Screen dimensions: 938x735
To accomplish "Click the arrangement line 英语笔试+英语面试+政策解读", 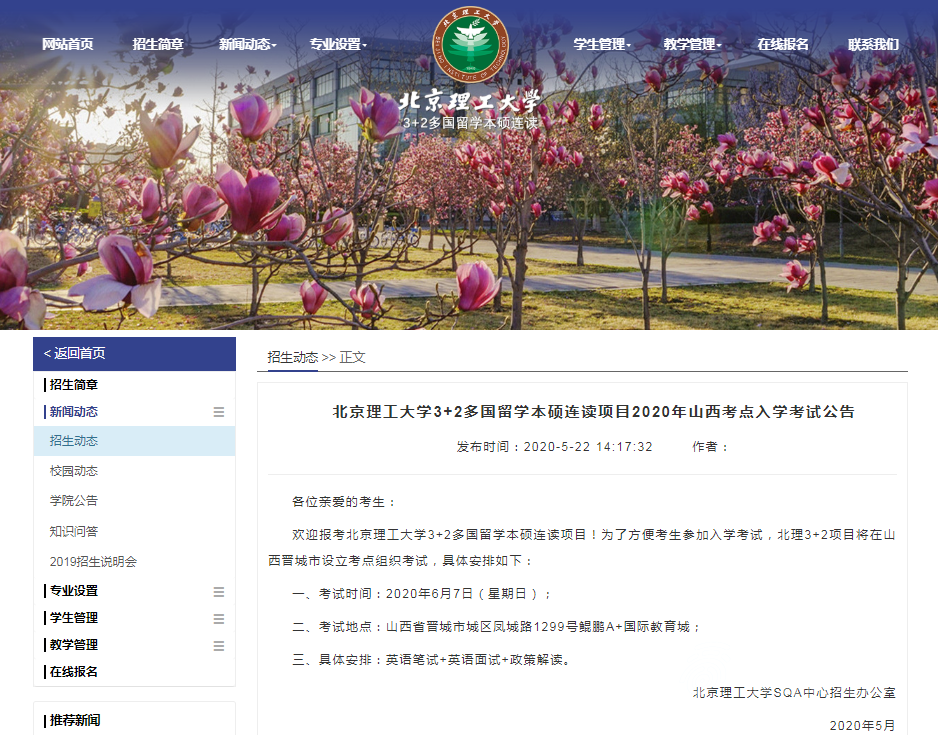I will click(x=431, y=660).
